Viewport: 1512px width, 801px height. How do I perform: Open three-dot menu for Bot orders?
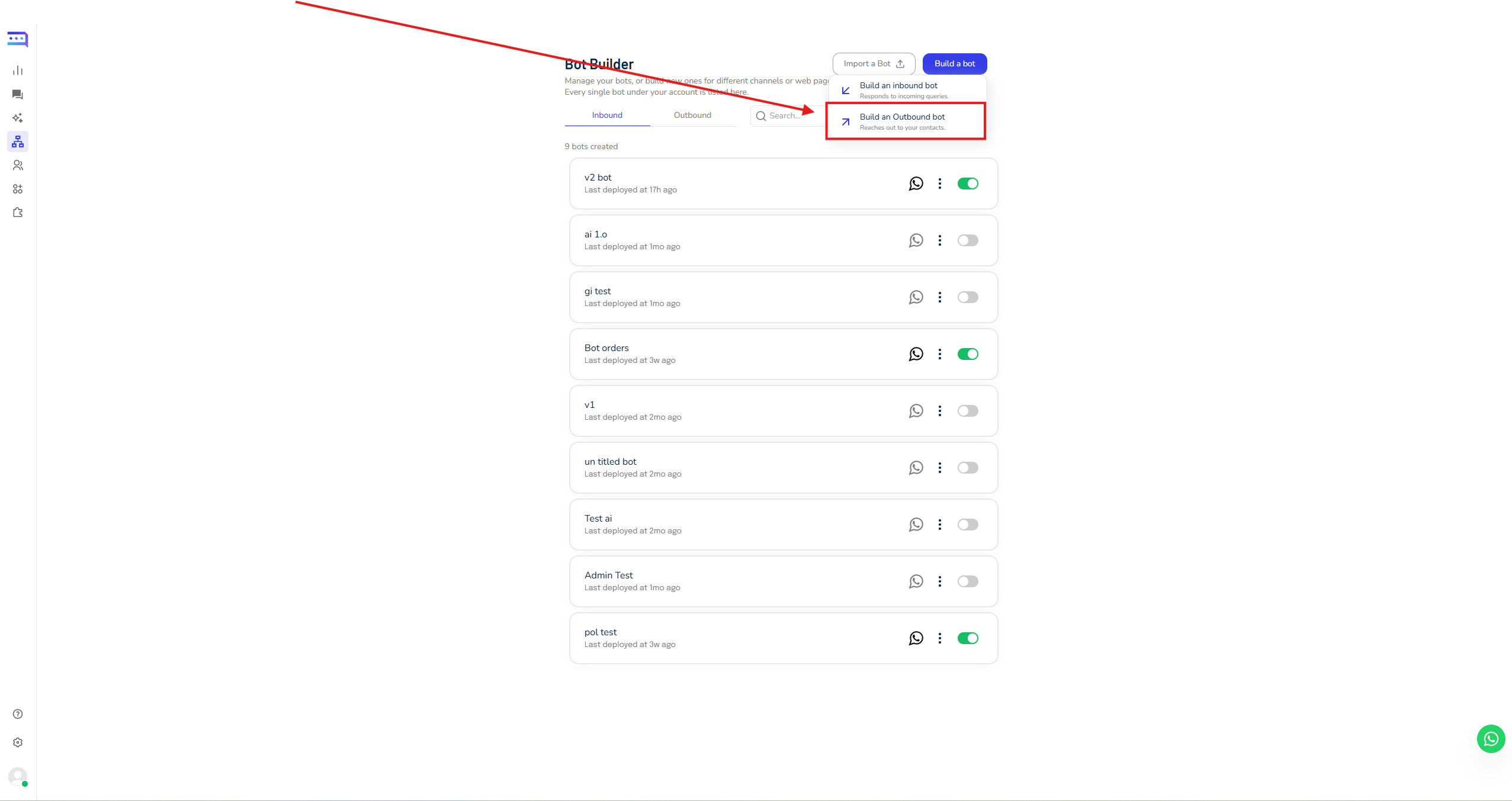(x=939, y=354)
